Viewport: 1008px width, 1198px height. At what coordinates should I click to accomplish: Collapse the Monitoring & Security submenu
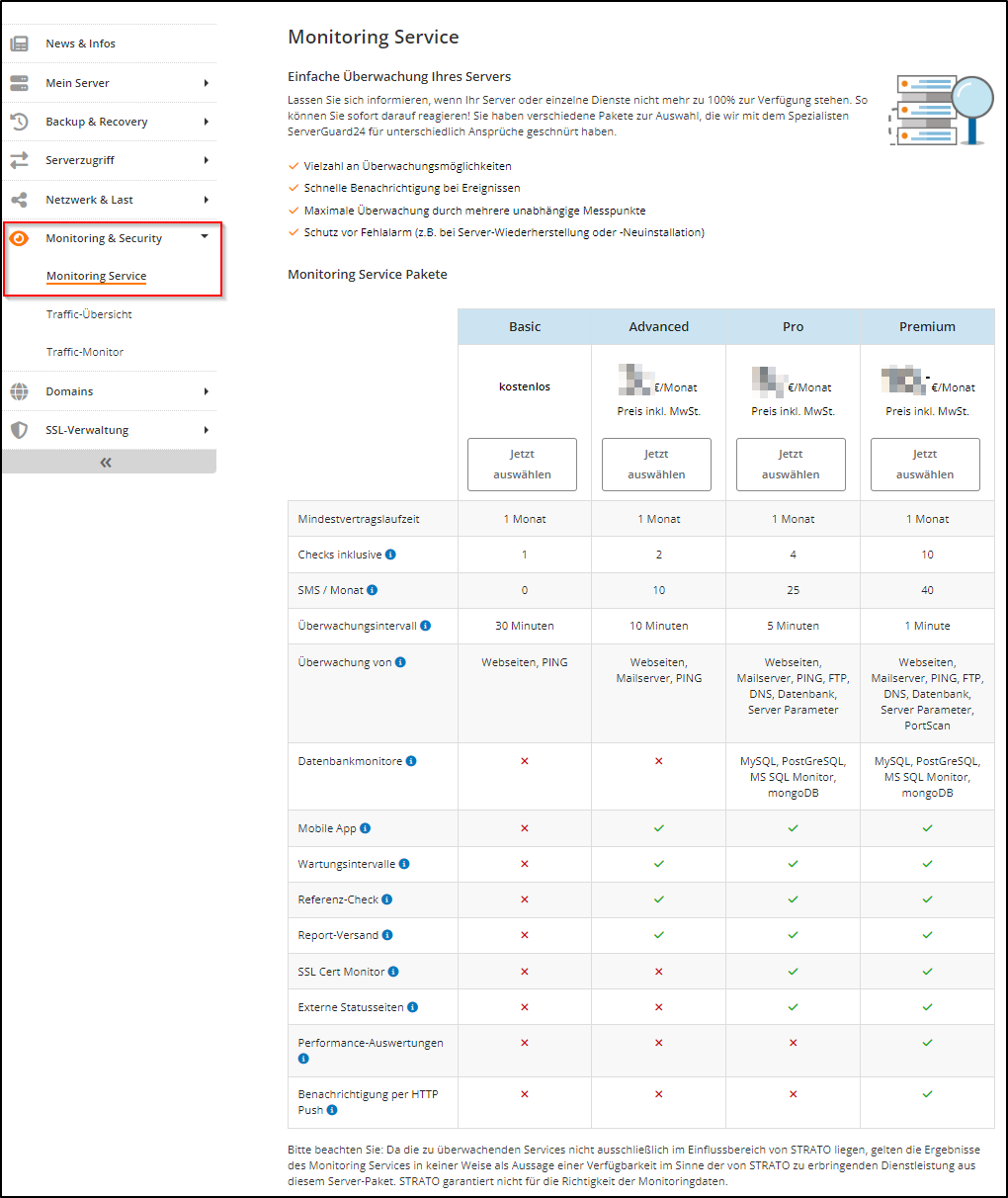click(207, 237)
